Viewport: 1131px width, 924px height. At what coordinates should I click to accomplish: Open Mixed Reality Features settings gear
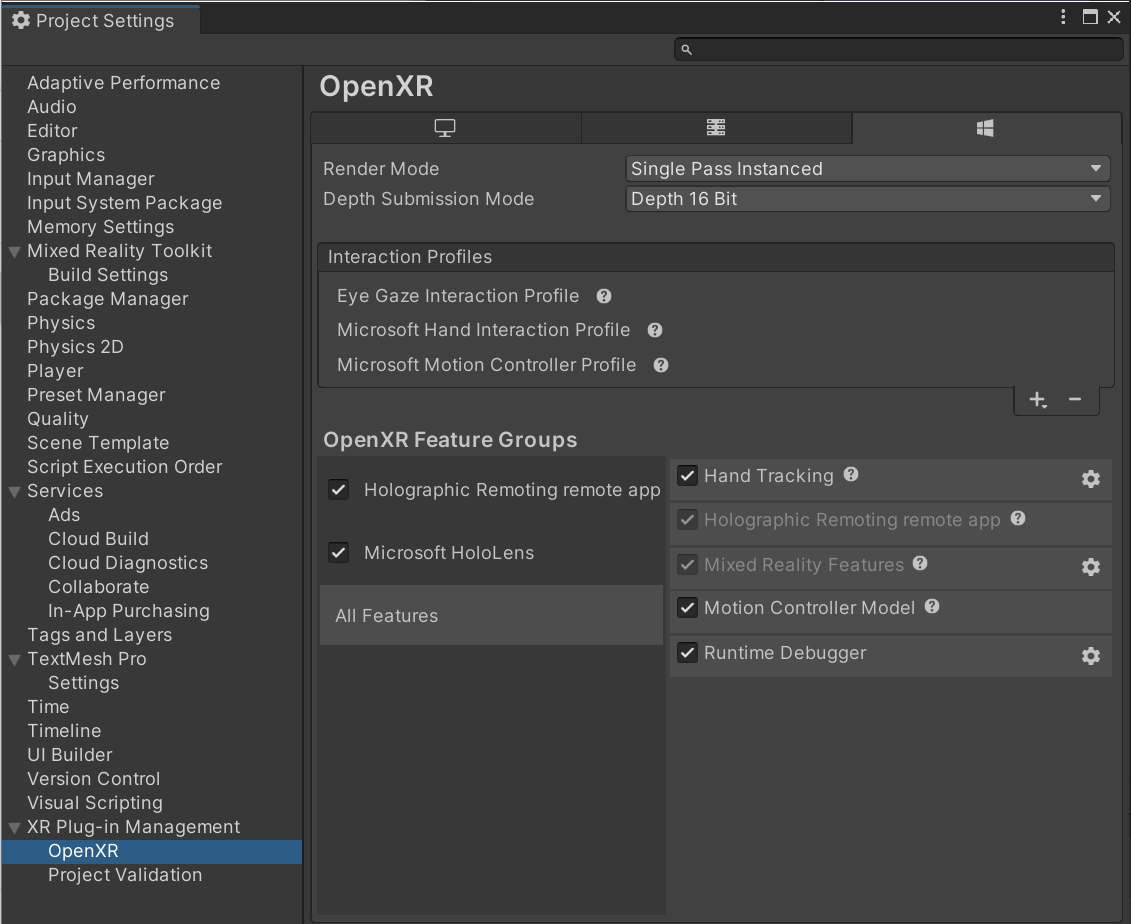[x=1091, y=567]
